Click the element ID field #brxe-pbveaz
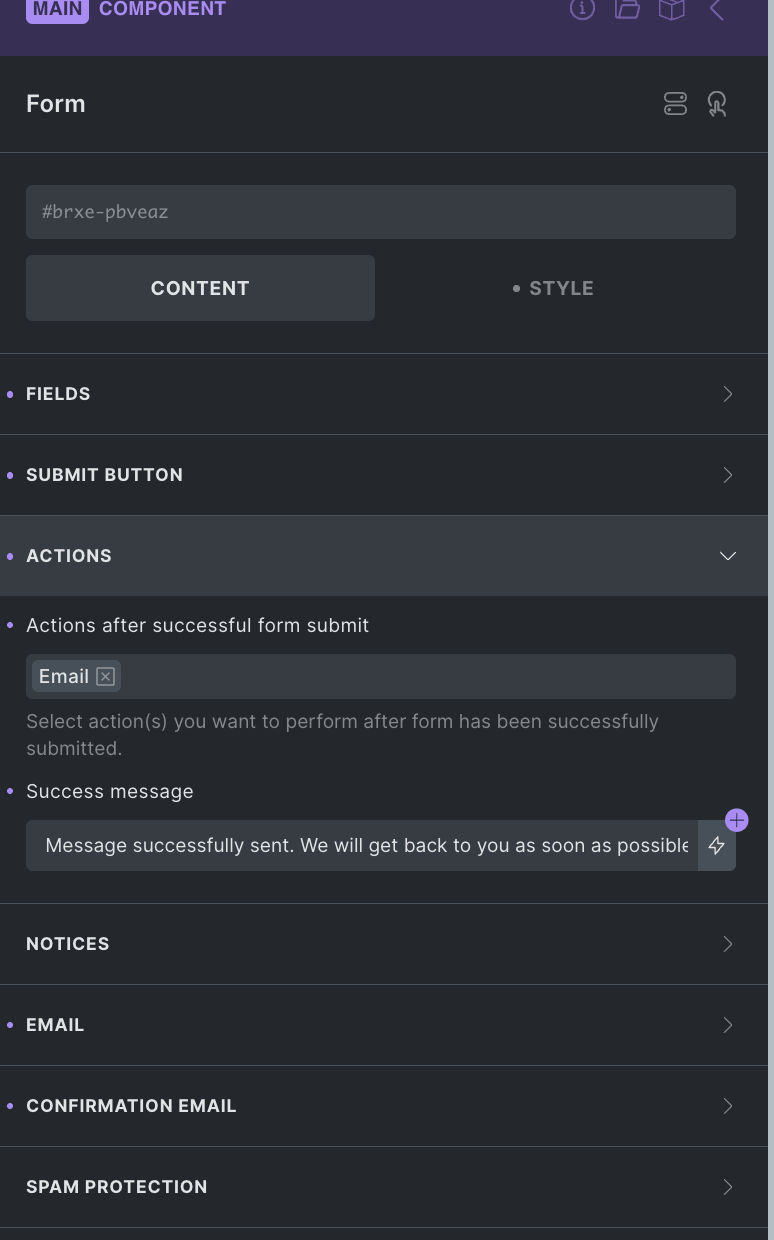 (381, 212)
